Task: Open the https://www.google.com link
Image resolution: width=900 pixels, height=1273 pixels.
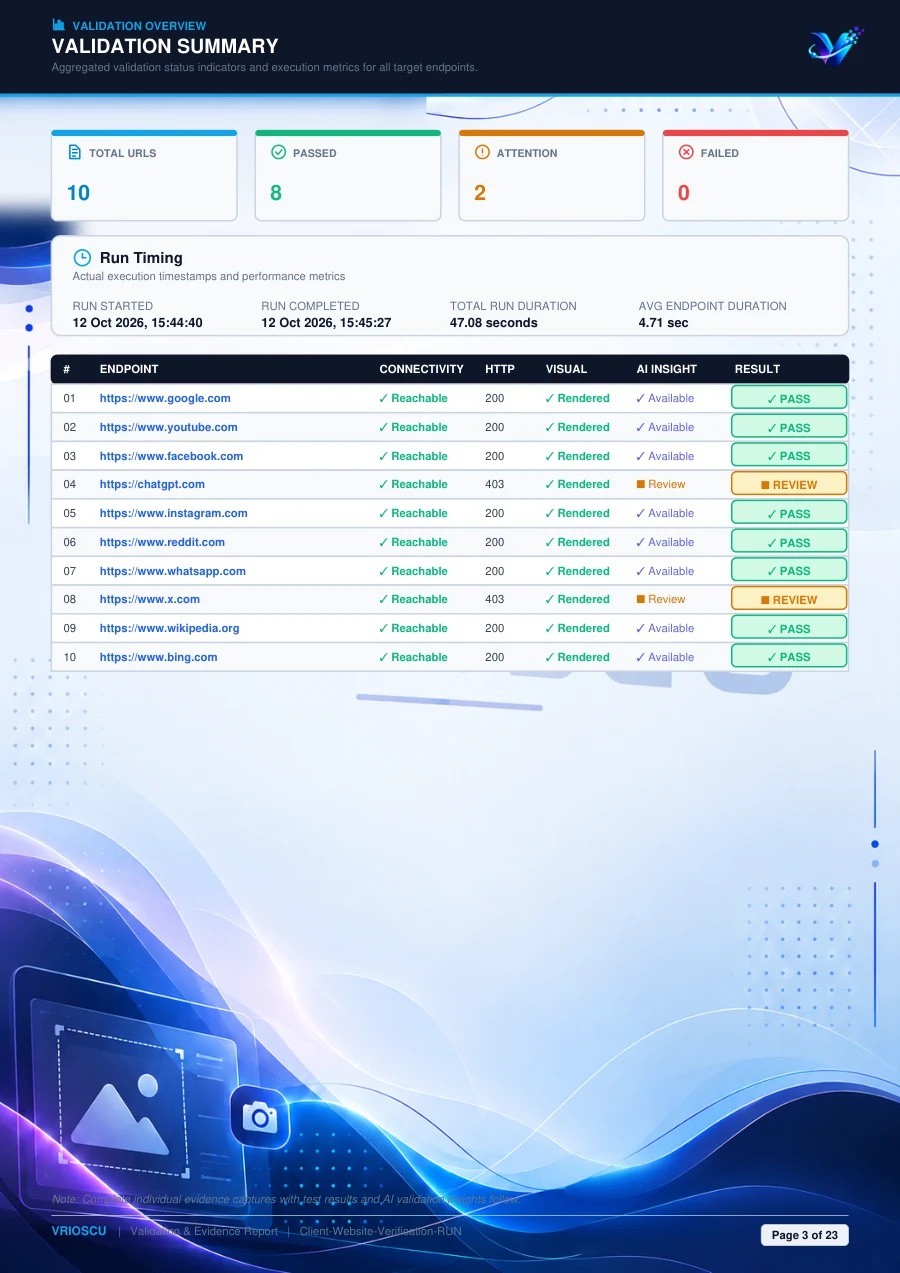Action: click(165, 398)
